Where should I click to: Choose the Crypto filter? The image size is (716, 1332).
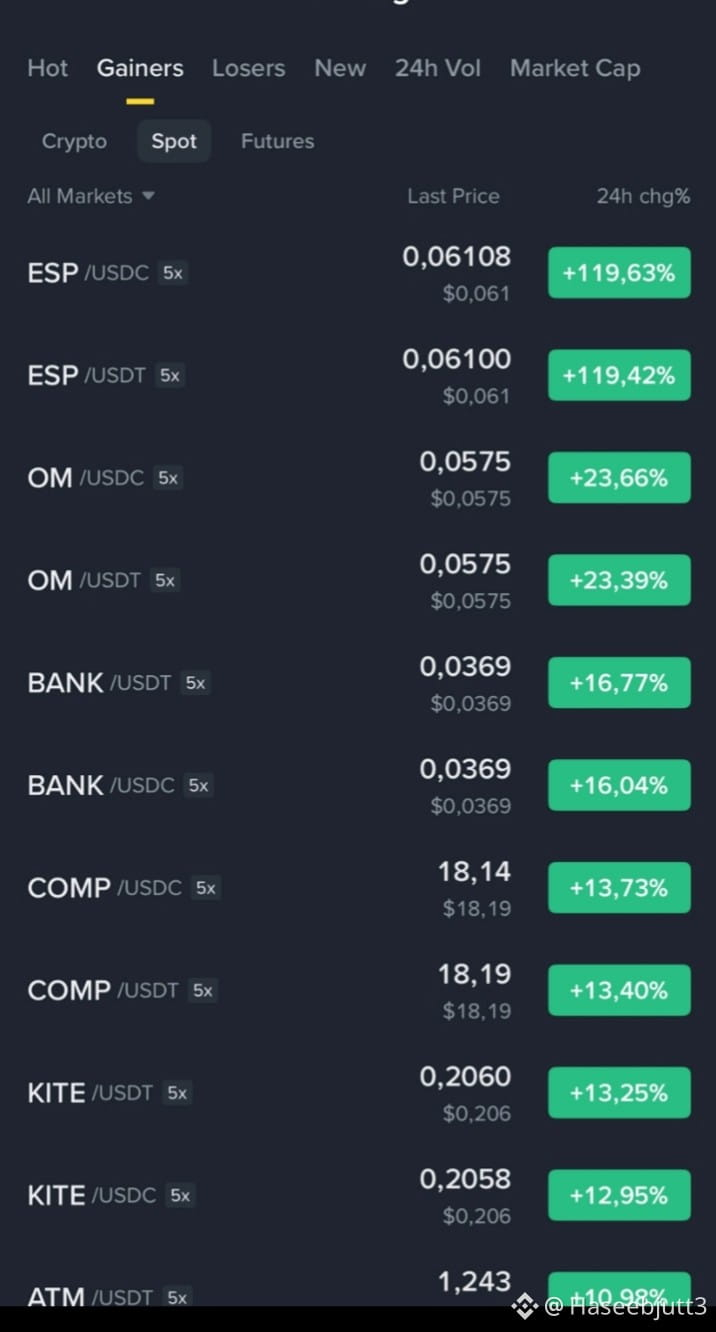click(74, 141)
